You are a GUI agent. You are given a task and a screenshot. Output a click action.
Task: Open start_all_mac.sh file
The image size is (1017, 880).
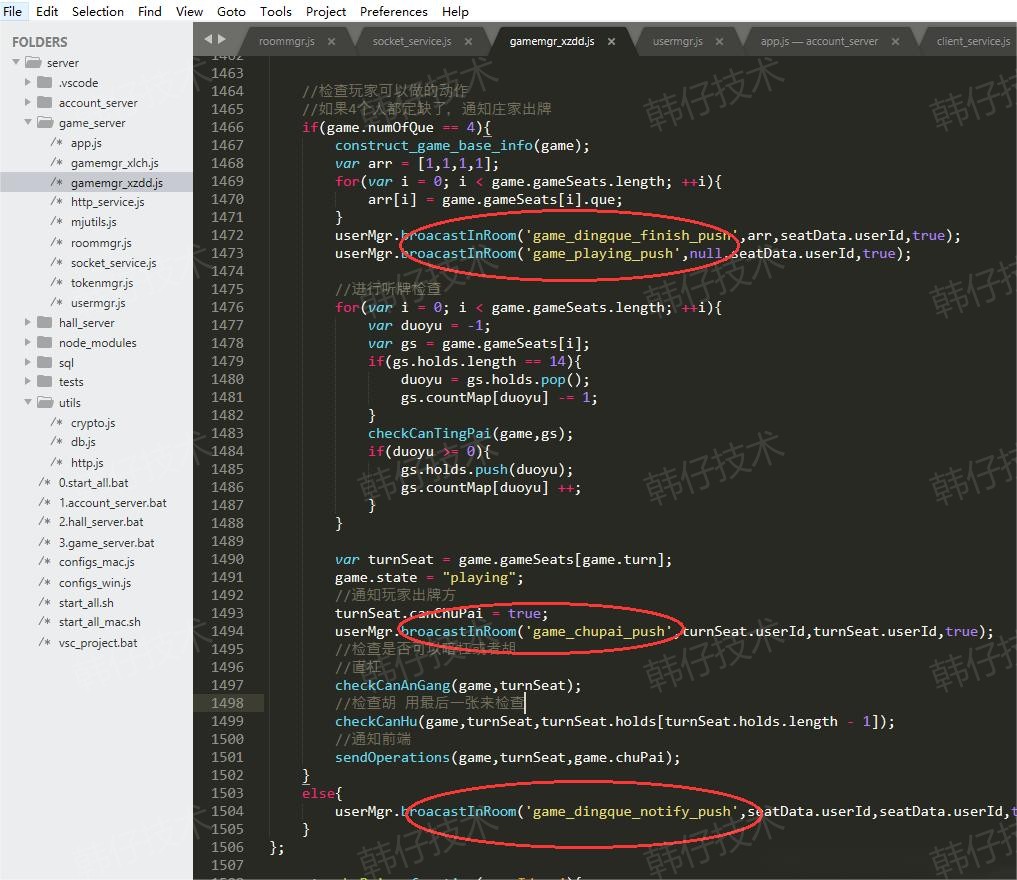[x=100, y=622]
